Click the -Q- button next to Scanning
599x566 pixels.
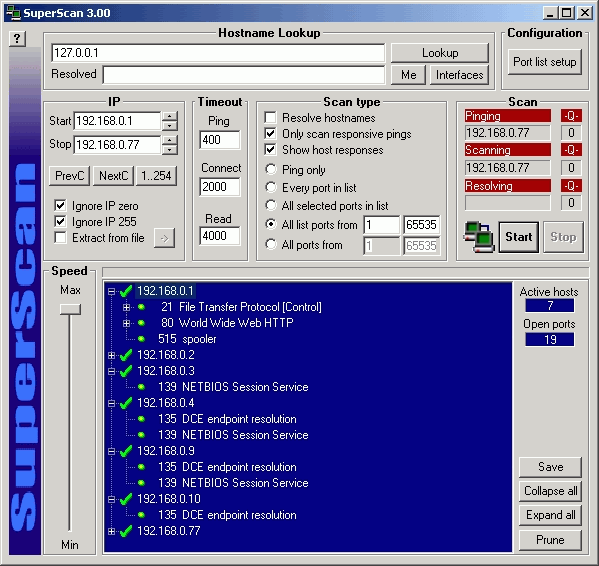point(571,150)
